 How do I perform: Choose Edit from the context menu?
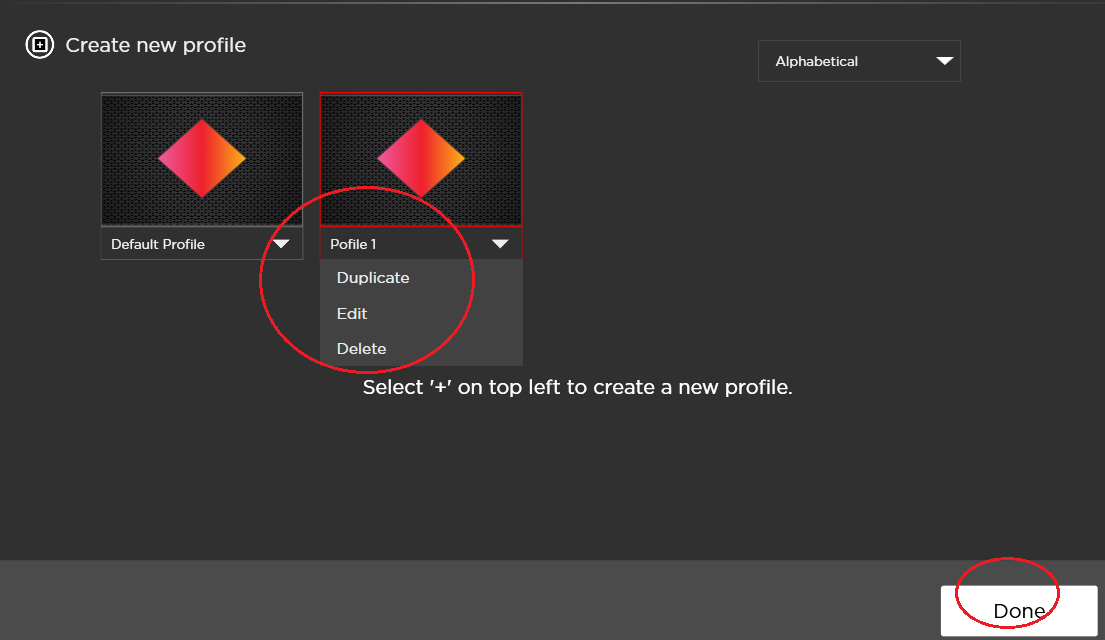click(x=351, y=313)
